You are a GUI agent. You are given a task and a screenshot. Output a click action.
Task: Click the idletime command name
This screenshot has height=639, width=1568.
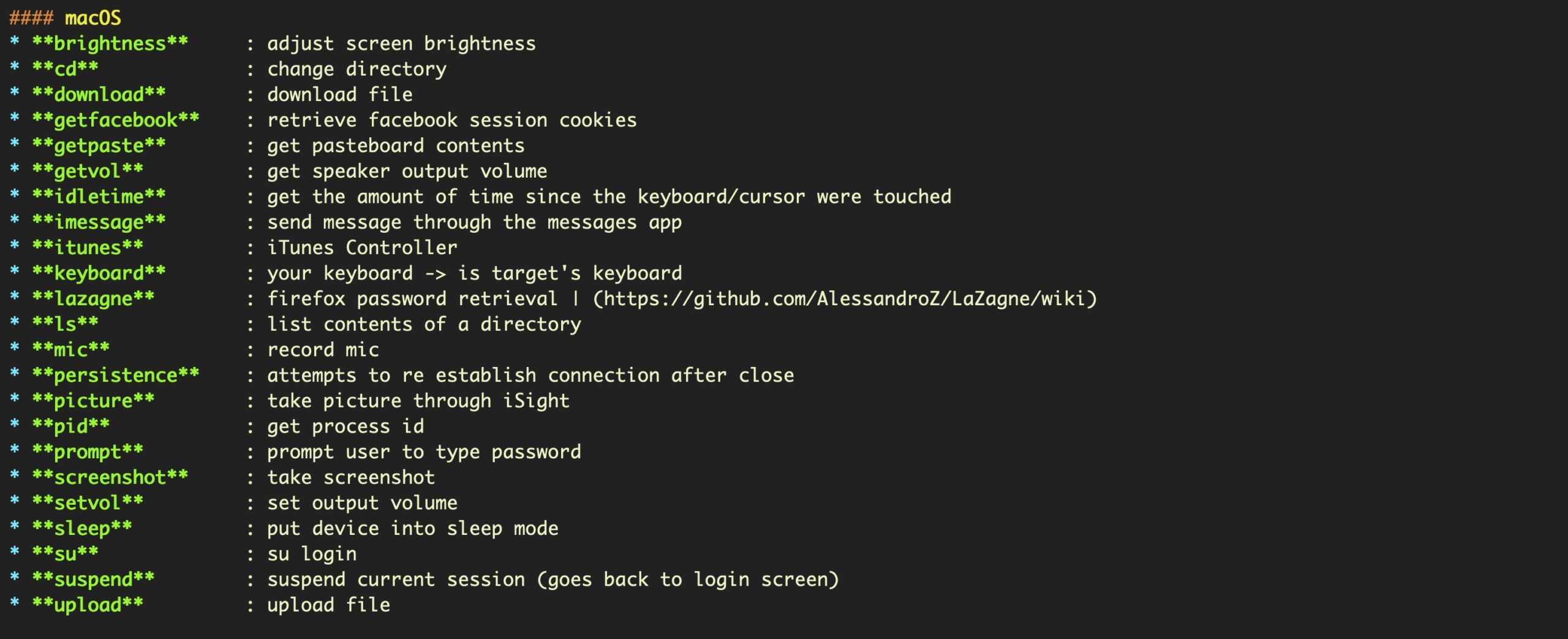click(x=99, y=197)
